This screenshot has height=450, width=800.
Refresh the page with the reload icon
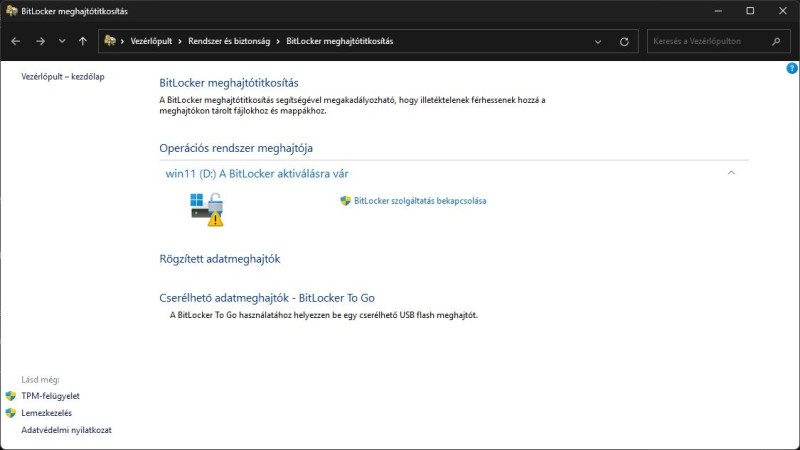coord(624,42)
